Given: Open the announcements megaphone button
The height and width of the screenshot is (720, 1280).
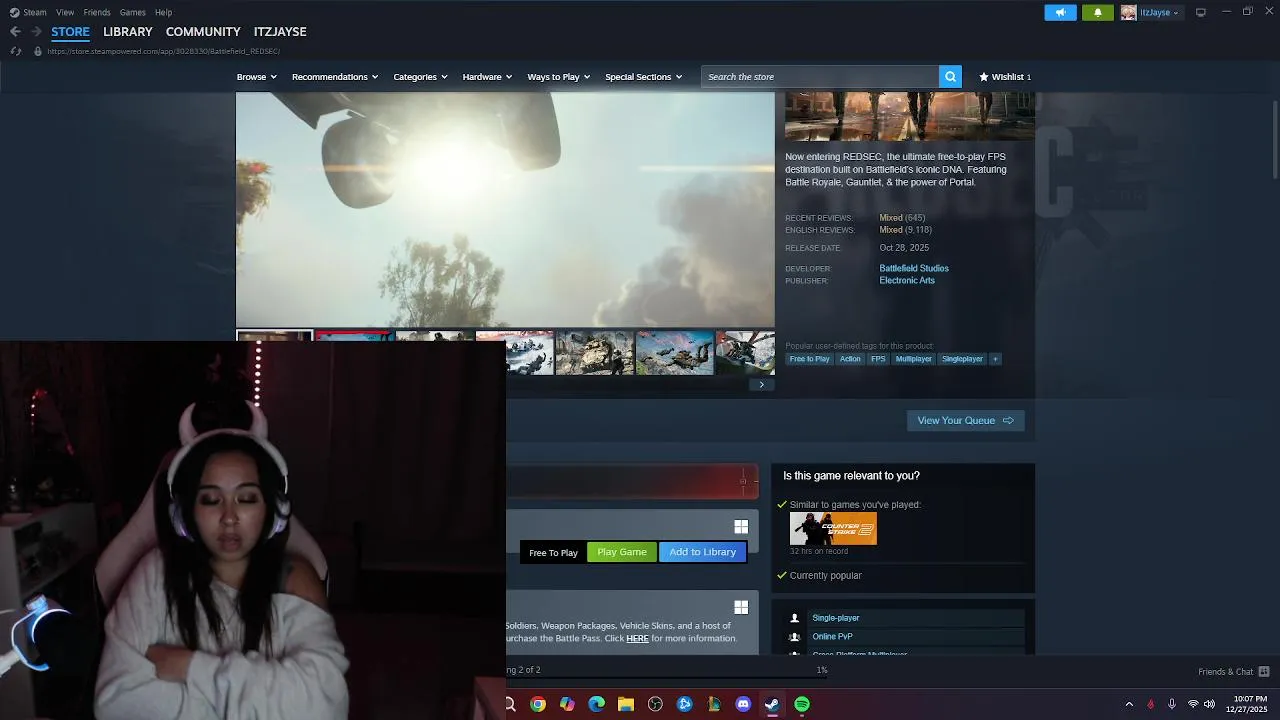Looking at the screenshot, I should click(x=1060, y=13).
